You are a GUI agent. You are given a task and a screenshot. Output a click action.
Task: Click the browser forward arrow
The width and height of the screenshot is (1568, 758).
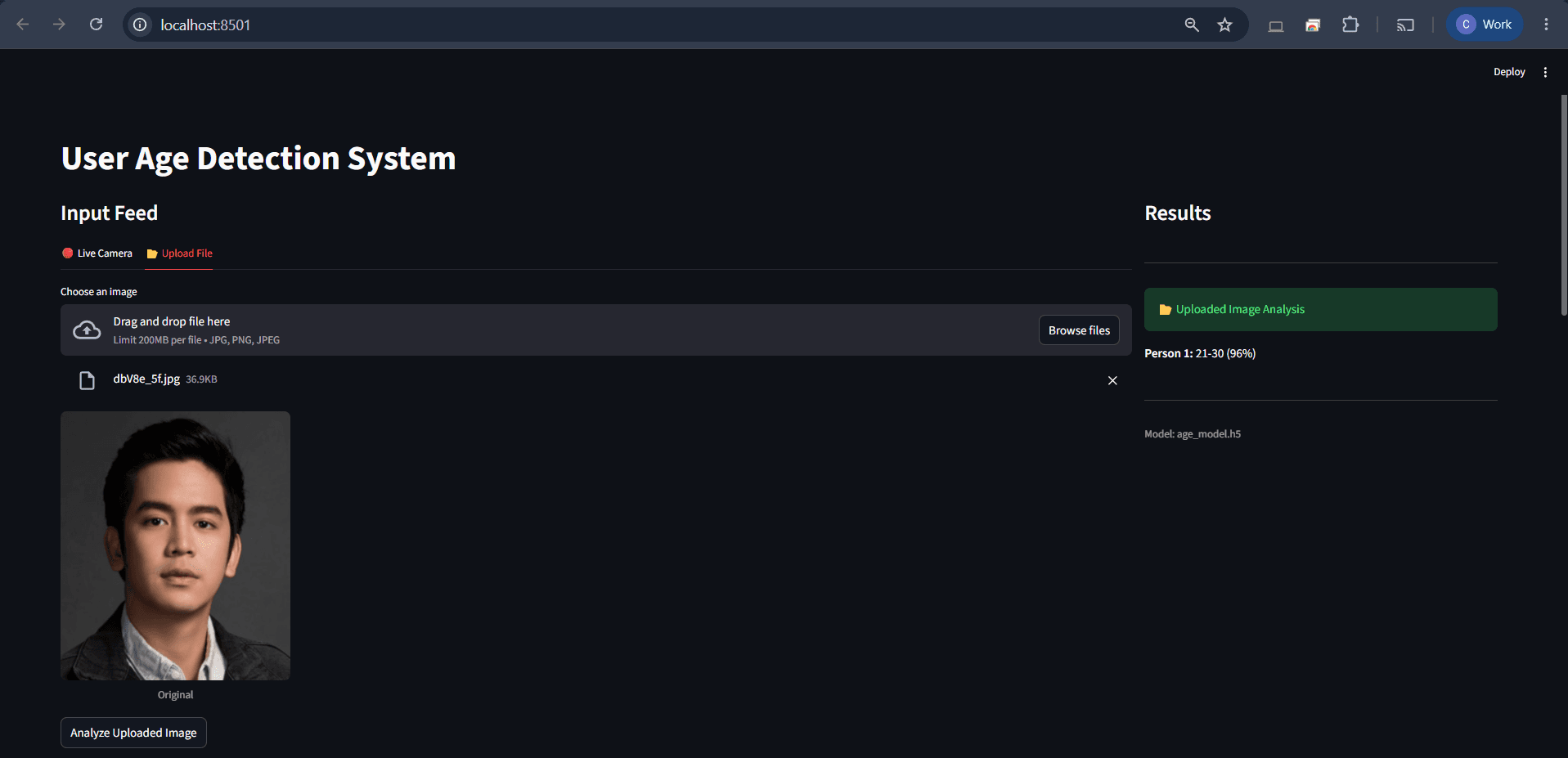click(x=59, y=25)
